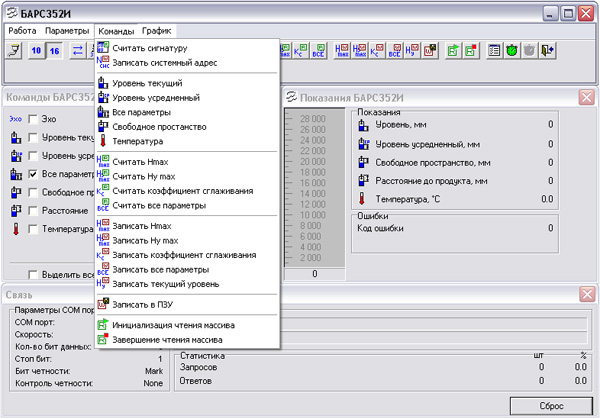Viewport: 600px width, 419px height.
Task: Click the Ответов statistics row label
Action: tap(196, 381)
